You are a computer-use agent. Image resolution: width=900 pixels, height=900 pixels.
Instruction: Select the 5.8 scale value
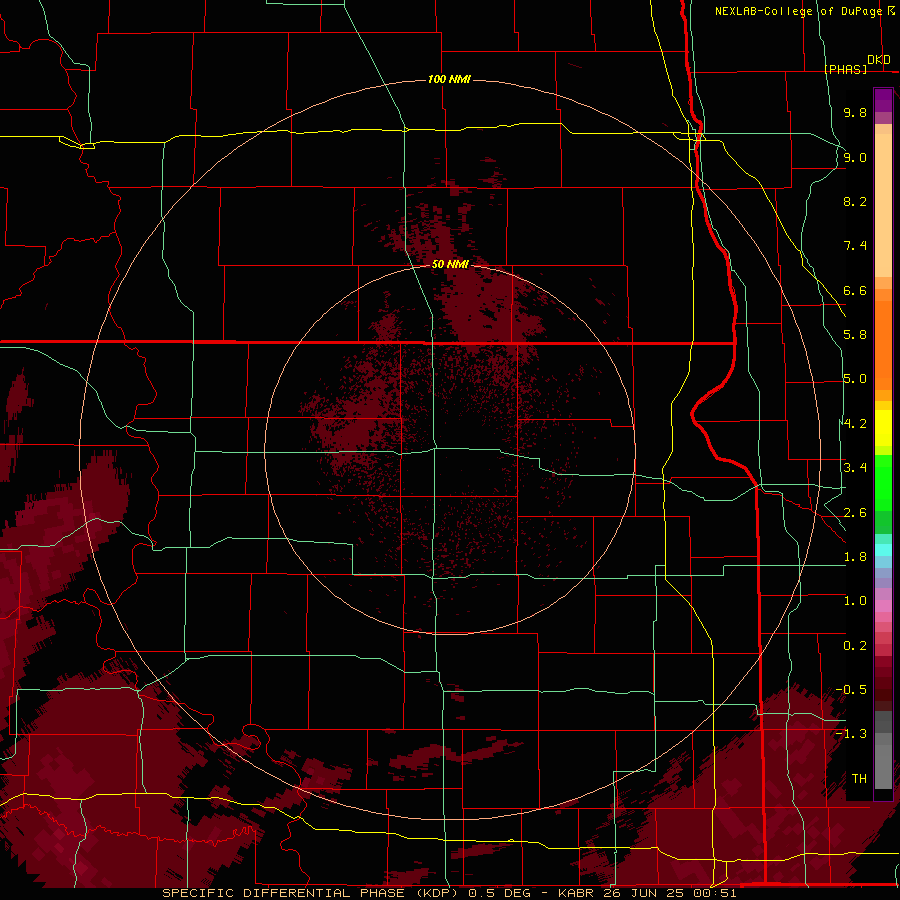[855, 335]
